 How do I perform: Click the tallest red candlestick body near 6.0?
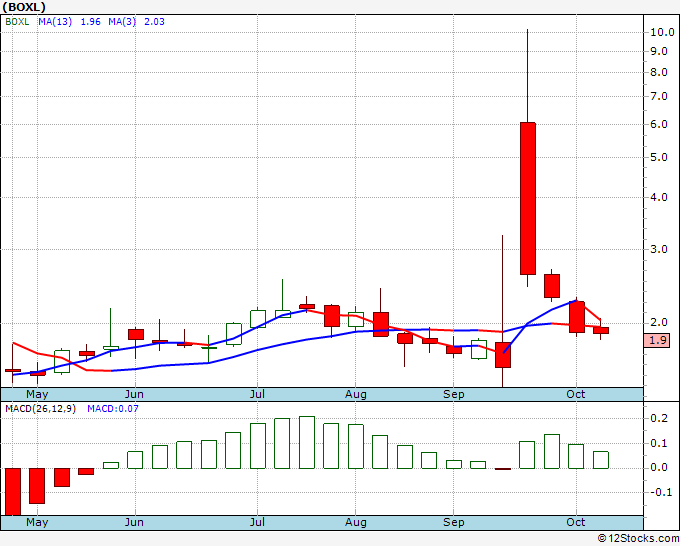pyautogui.click(x=528, y=199)
